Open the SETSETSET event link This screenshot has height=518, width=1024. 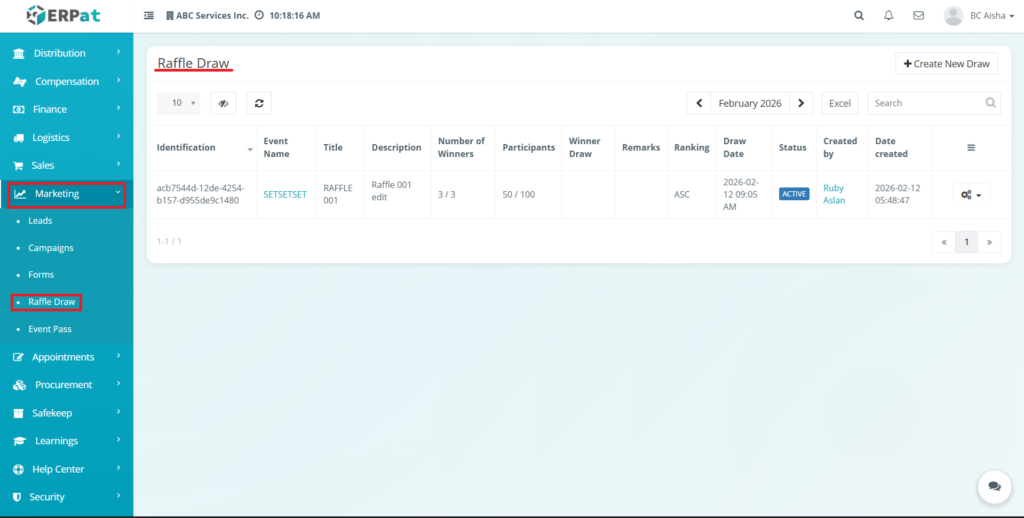tap(285, 195)
